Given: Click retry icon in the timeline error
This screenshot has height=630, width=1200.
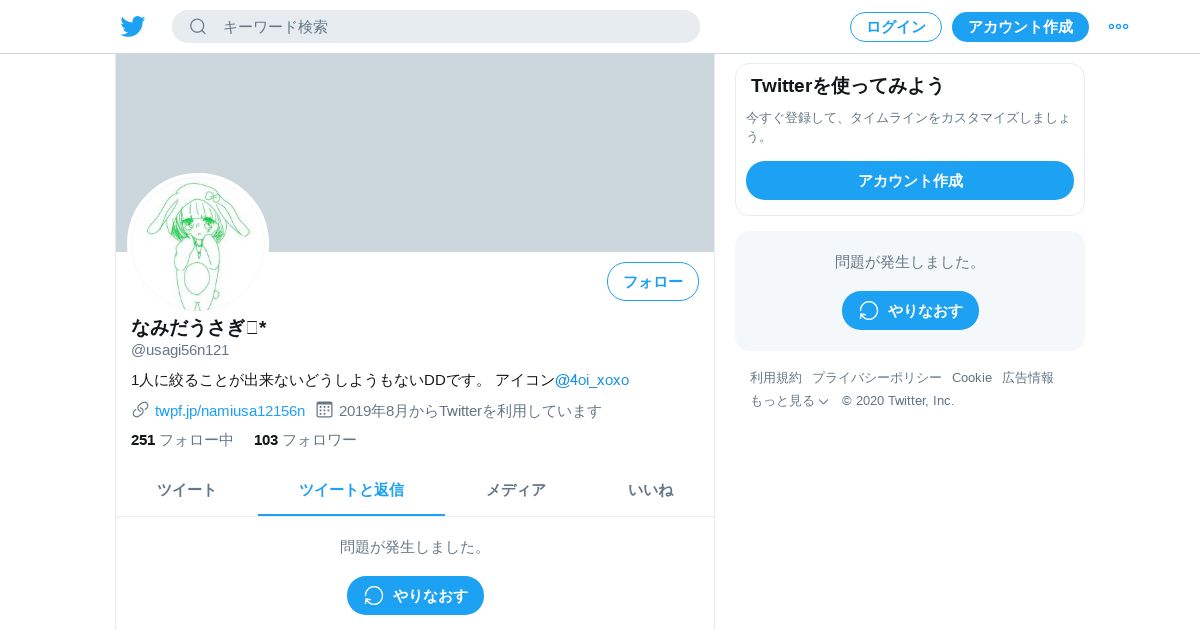Looking at the screenshot, I should (374, 595).
